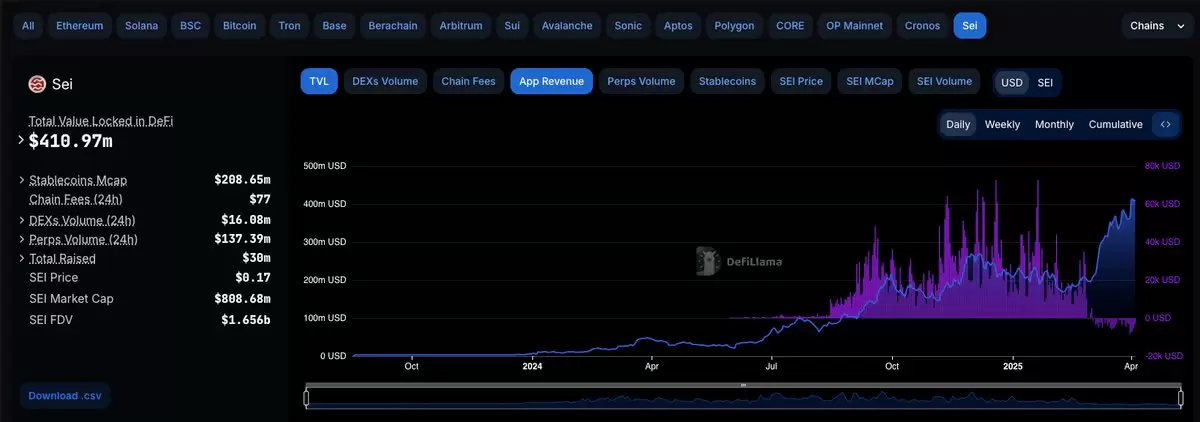Select the Avalanche chain tab
Viewport: 1200px width, 422px height.
pyautogui.click(x=567, y=26)
